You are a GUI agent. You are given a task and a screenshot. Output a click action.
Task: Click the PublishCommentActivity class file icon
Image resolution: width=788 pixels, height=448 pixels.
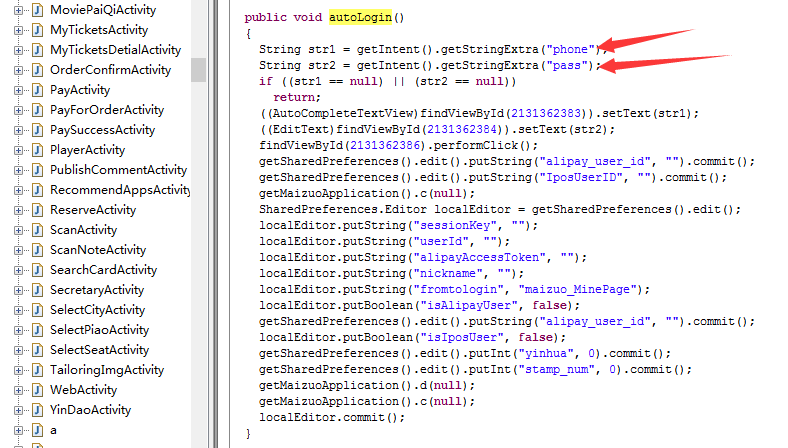(x=38, y=170)
